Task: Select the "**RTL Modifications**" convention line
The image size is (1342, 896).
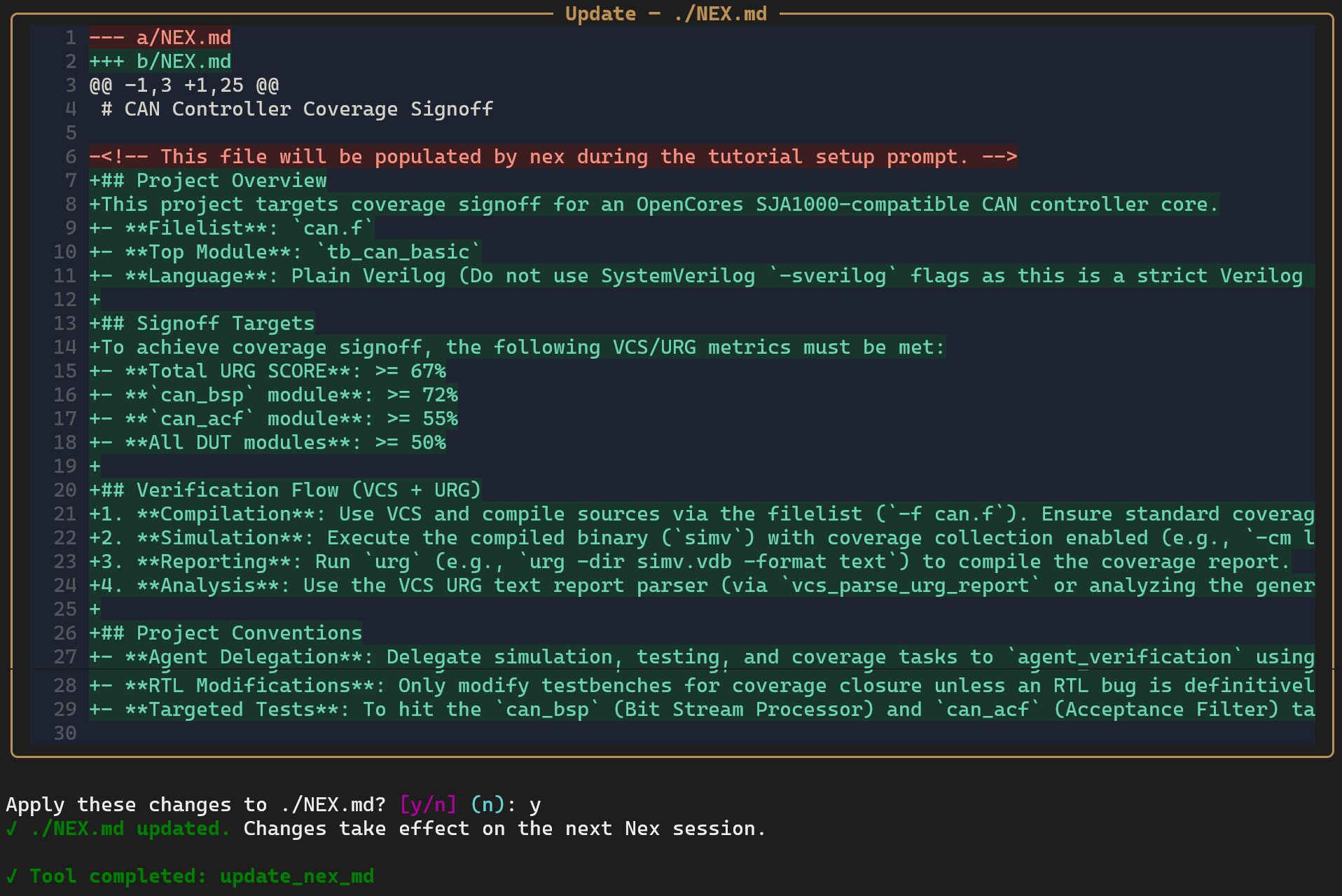Action: [x=702, y=686]
